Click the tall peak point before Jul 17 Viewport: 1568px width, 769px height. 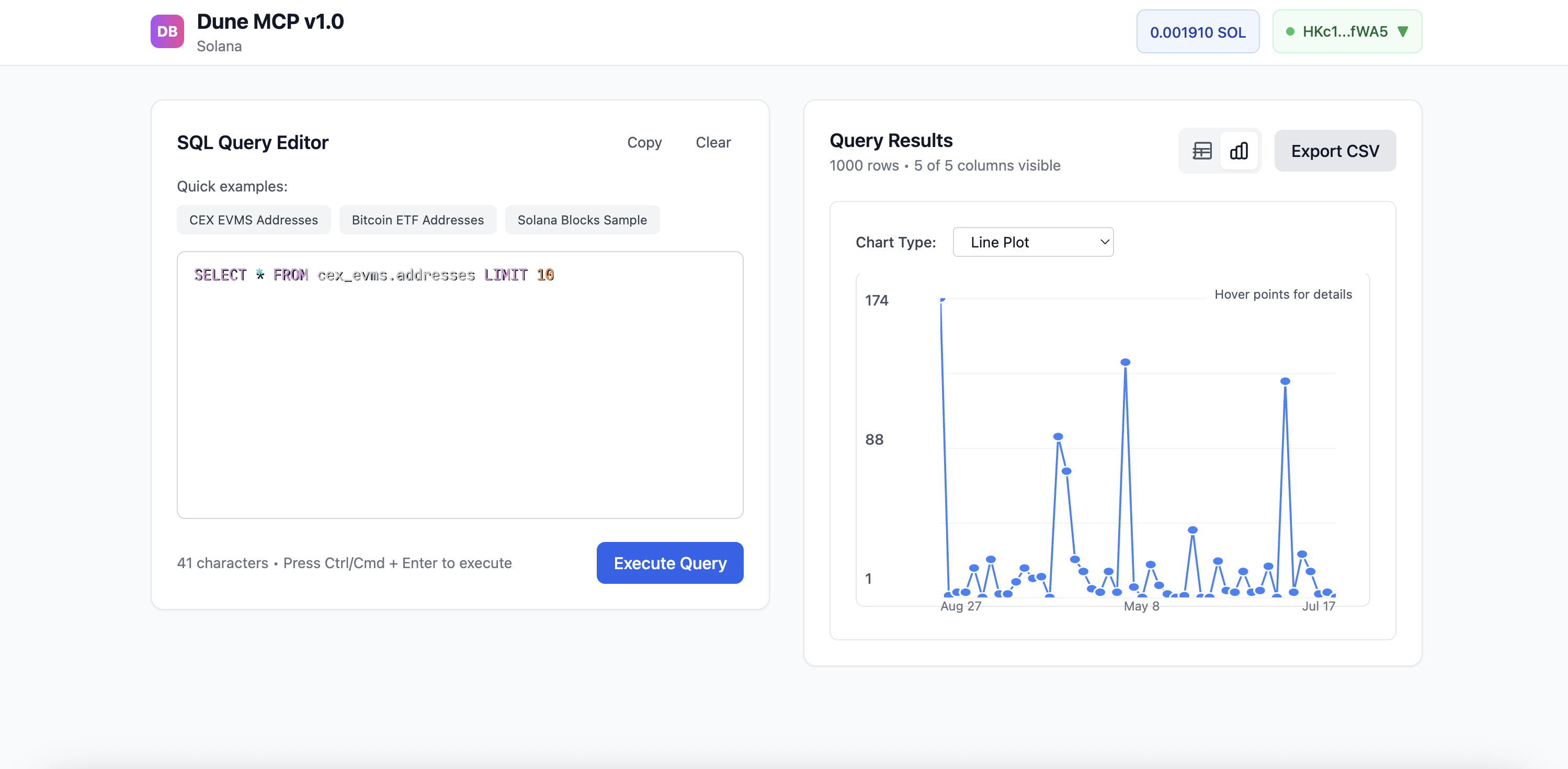(x=1285, y=381)
